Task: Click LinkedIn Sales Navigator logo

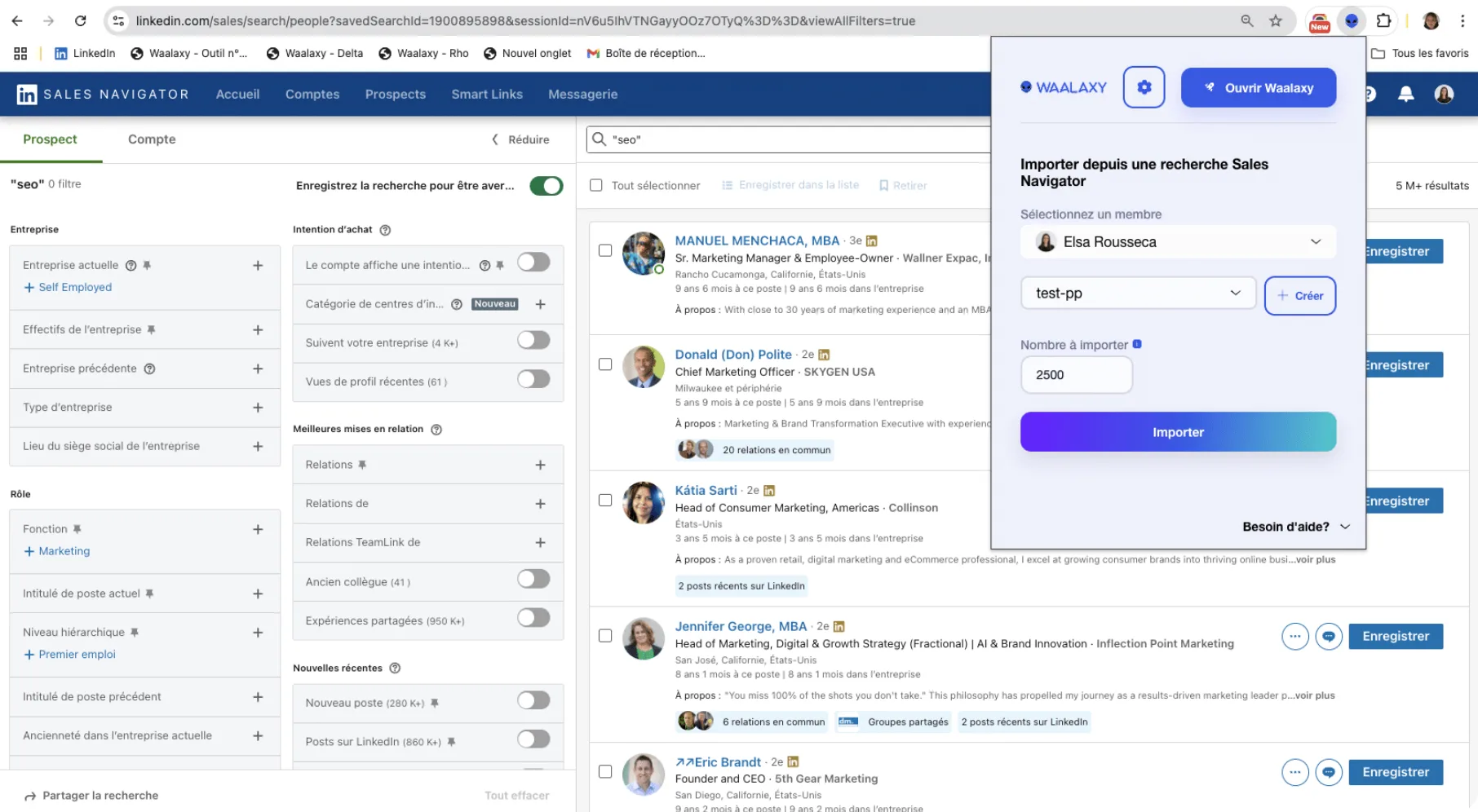Action: (x=27, y=95)
